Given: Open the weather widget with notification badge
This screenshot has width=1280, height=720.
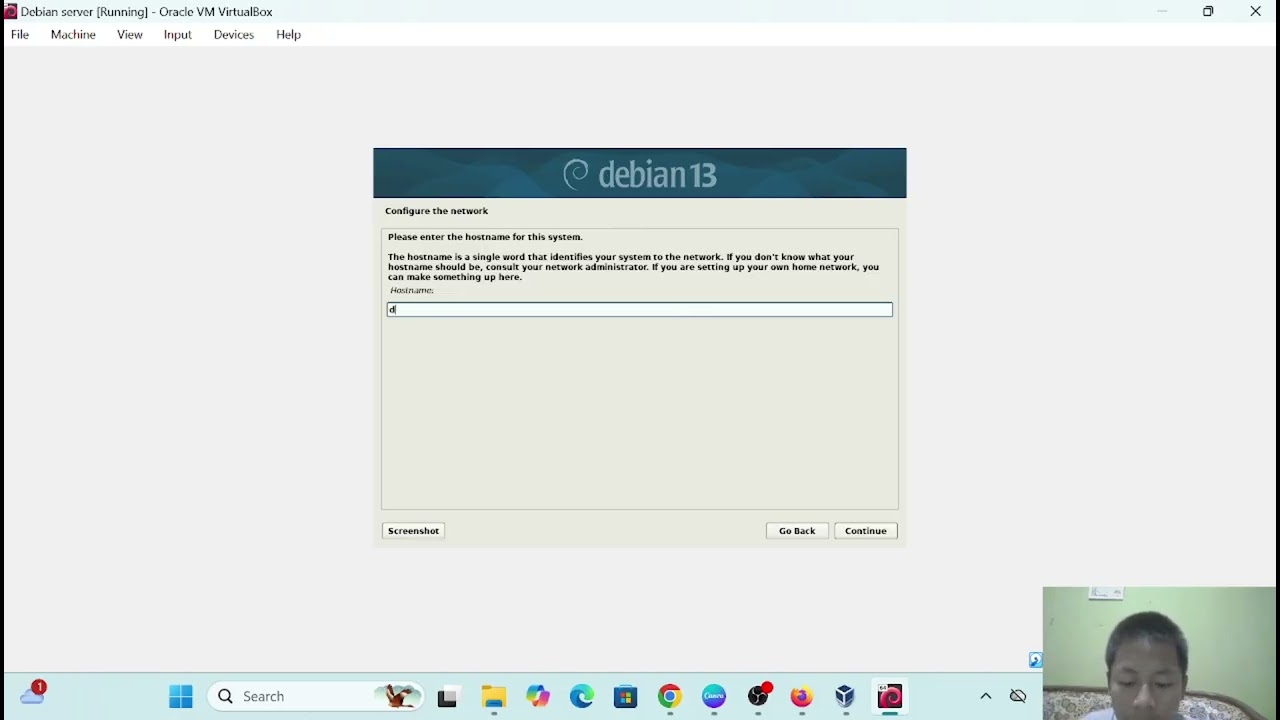Looking at the screenshot, I should tap(33, 693).
